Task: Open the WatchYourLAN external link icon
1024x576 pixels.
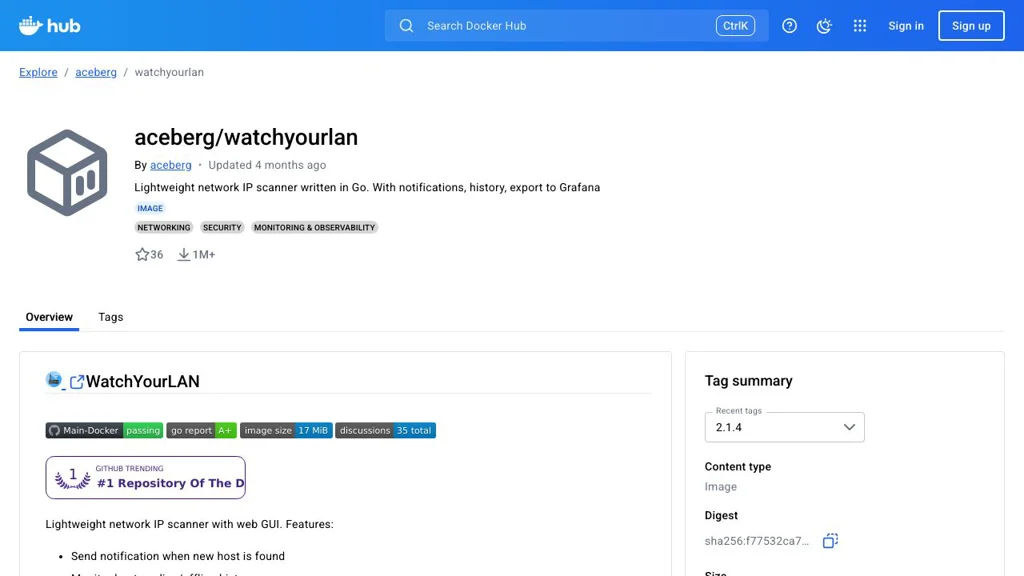Action: pyautogui.click(x=76, y=382)
